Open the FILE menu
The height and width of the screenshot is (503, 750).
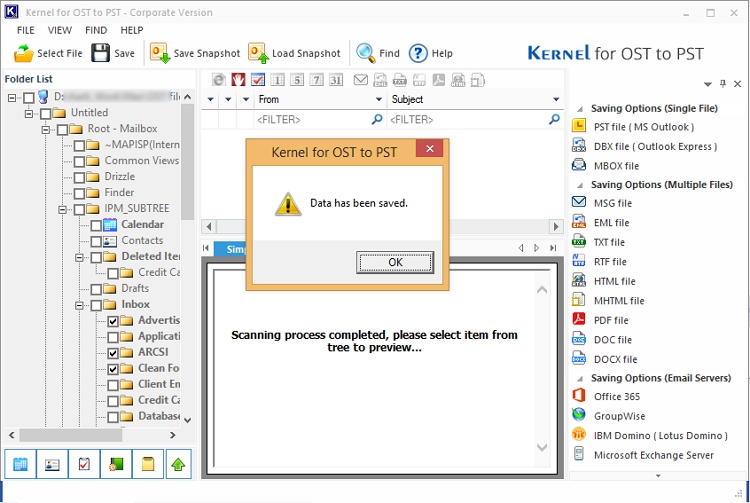coord(25,30)
